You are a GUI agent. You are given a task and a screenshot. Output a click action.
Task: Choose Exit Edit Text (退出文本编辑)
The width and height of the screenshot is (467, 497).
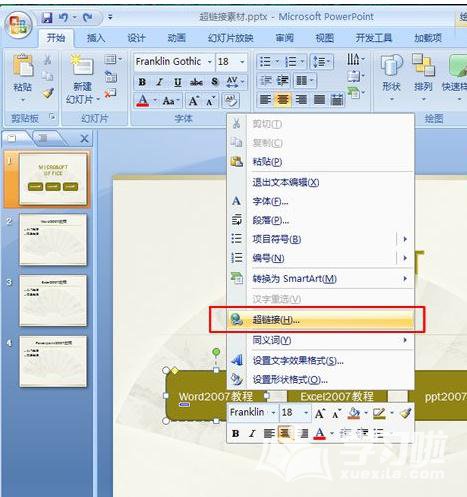(x=321, y=182)
